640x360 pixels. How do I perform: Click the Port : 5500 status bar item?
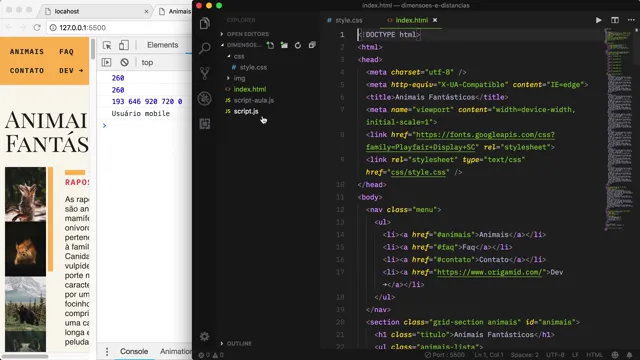445,355
